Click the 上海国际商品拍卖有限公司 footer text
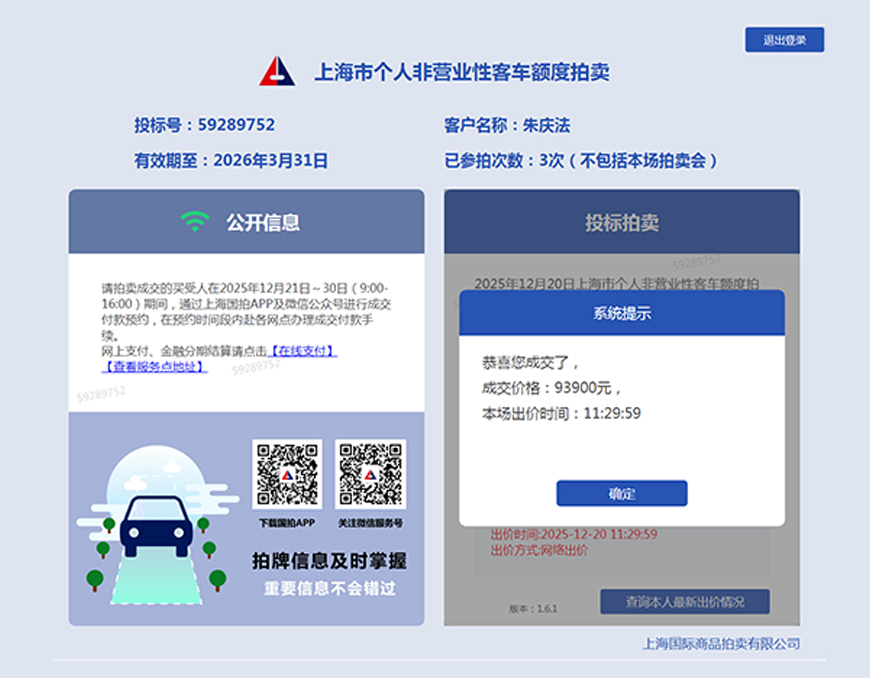Image resolution: width=870 pixels, height=678 pixels. [x=720, y=644]
